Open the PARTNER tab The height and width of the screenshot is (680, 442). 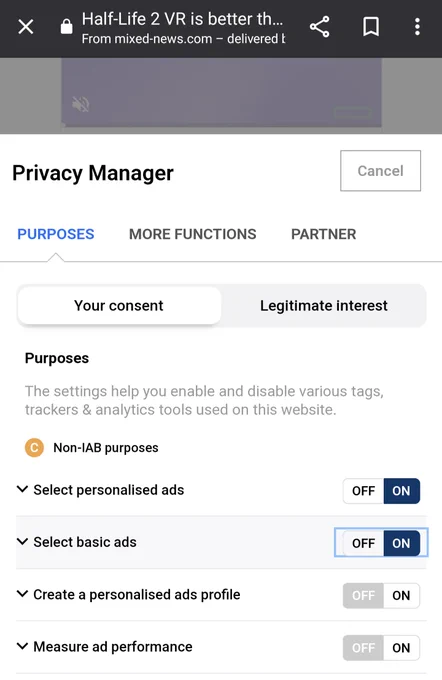coord(324,234)
